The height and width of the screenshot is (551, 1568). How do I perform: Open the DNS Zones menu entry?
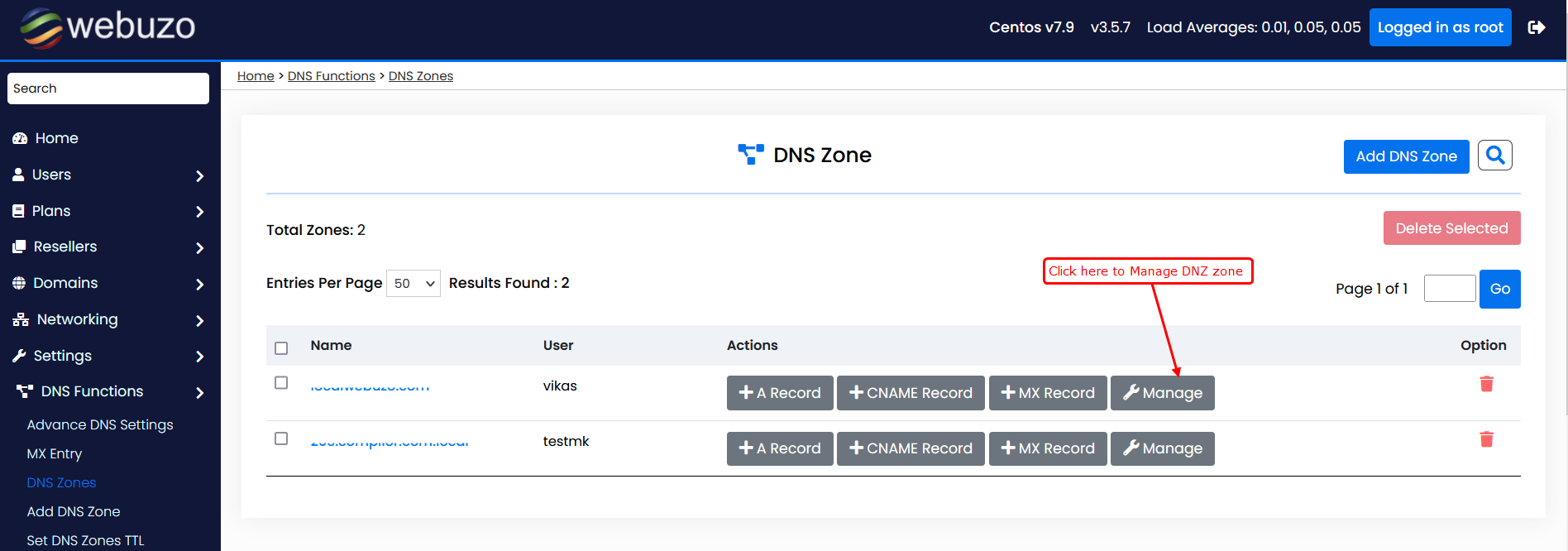(x=61, y=482)
